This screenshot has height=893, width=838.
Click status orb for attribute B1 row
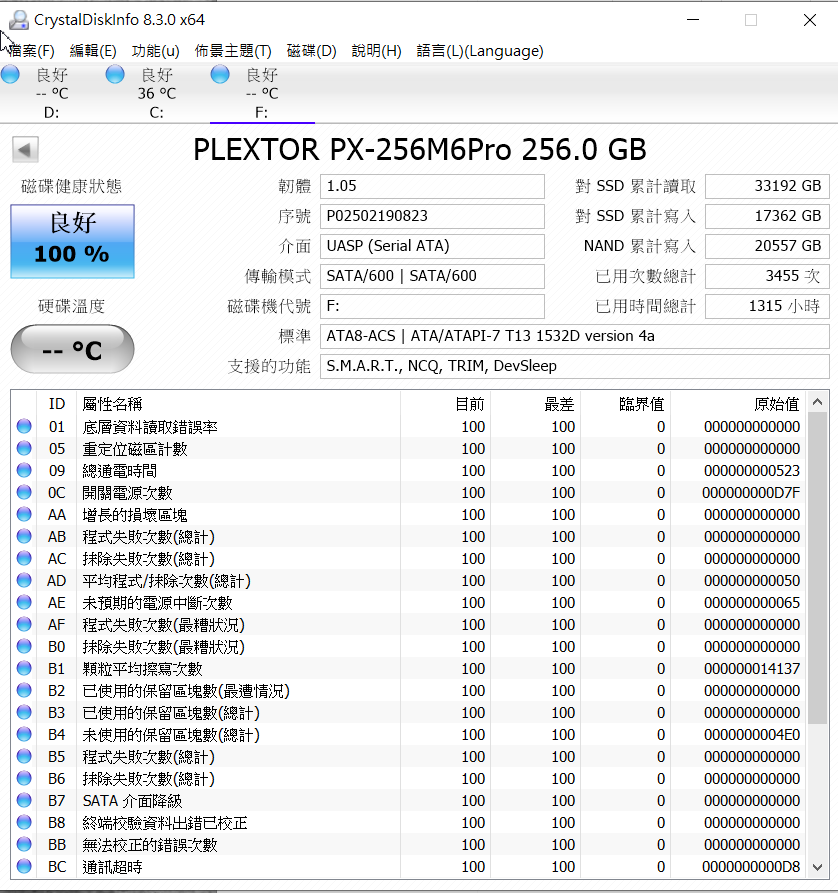(24, 669)
